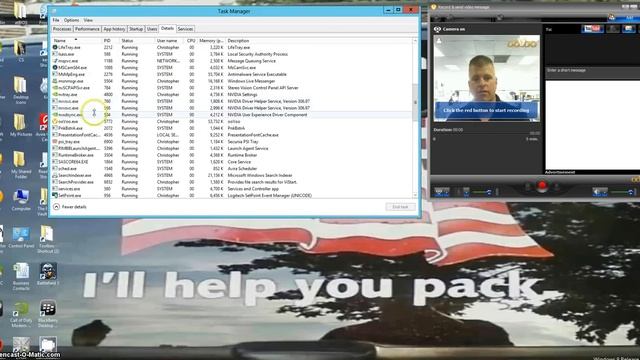Click the scroll-down arrow of the process list
The image size is (640, 360).
pyautogui.click(x=415, y=196)
